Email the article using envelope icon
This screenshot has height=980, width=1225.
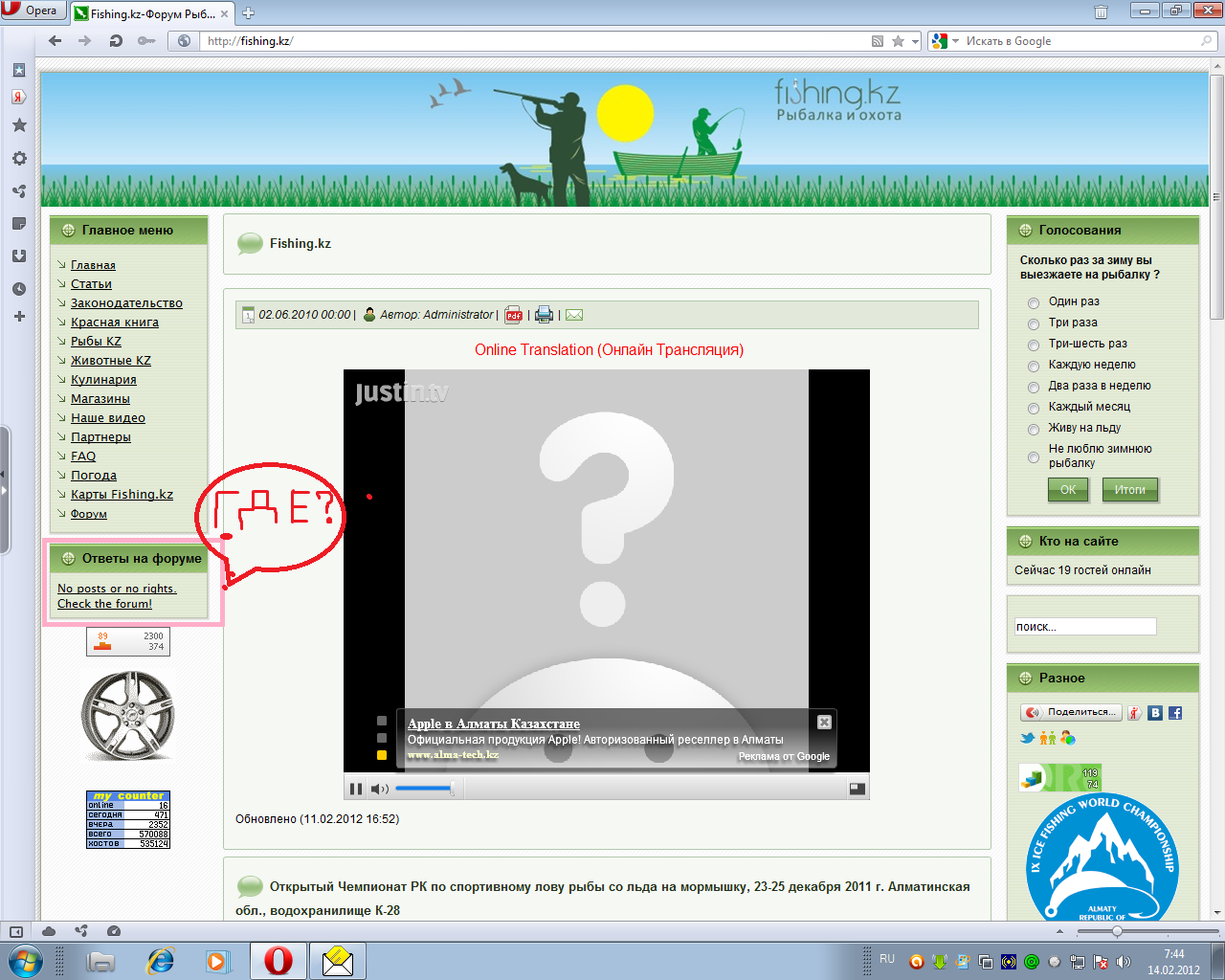point(574,315)
